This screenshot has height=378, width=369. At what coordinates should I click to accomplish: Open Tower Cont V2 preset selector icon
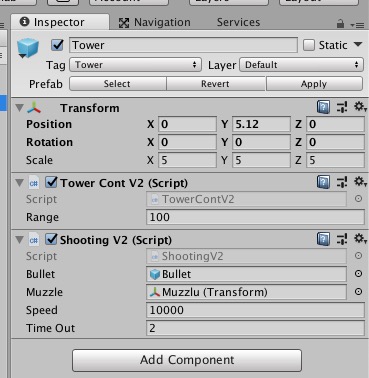(x=342, y=182)
